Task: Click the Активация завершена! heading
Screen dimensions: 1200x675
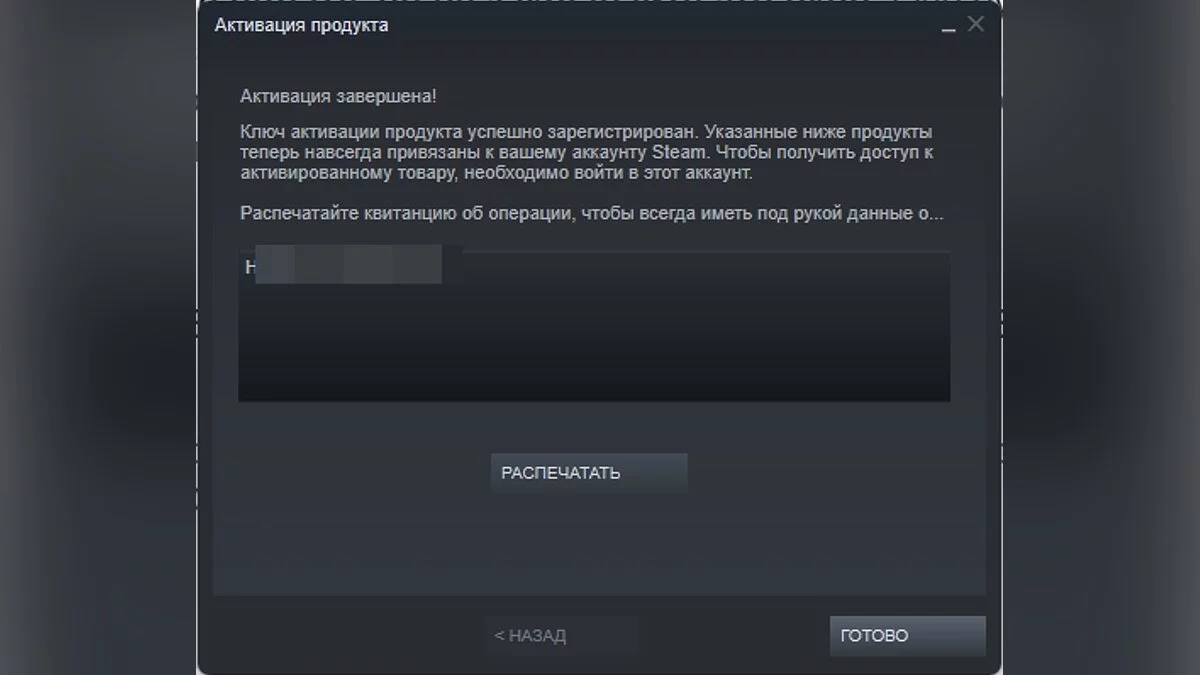Action: tap(339, 97)
